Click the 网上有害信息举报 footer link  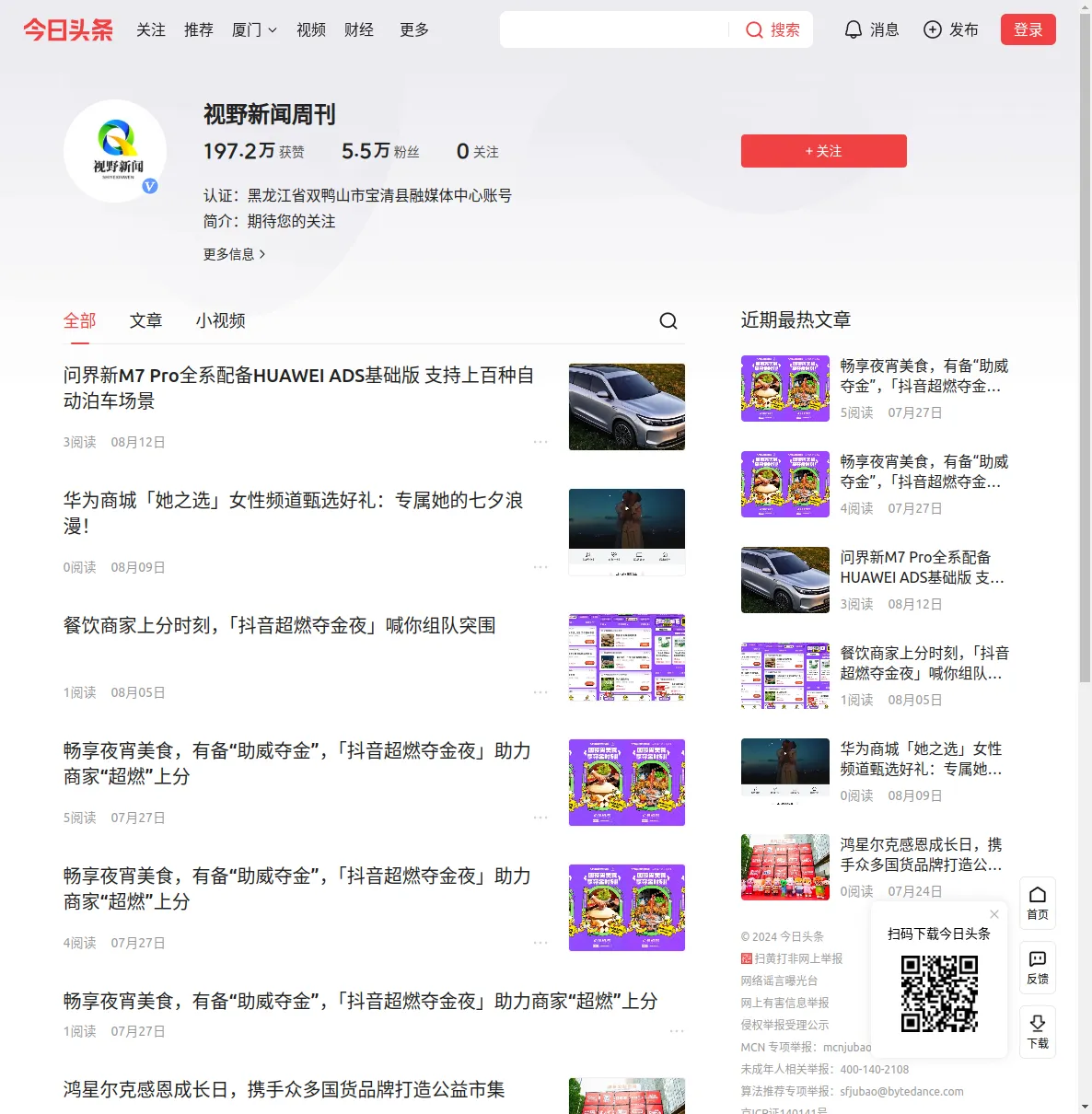(785, 1003)
